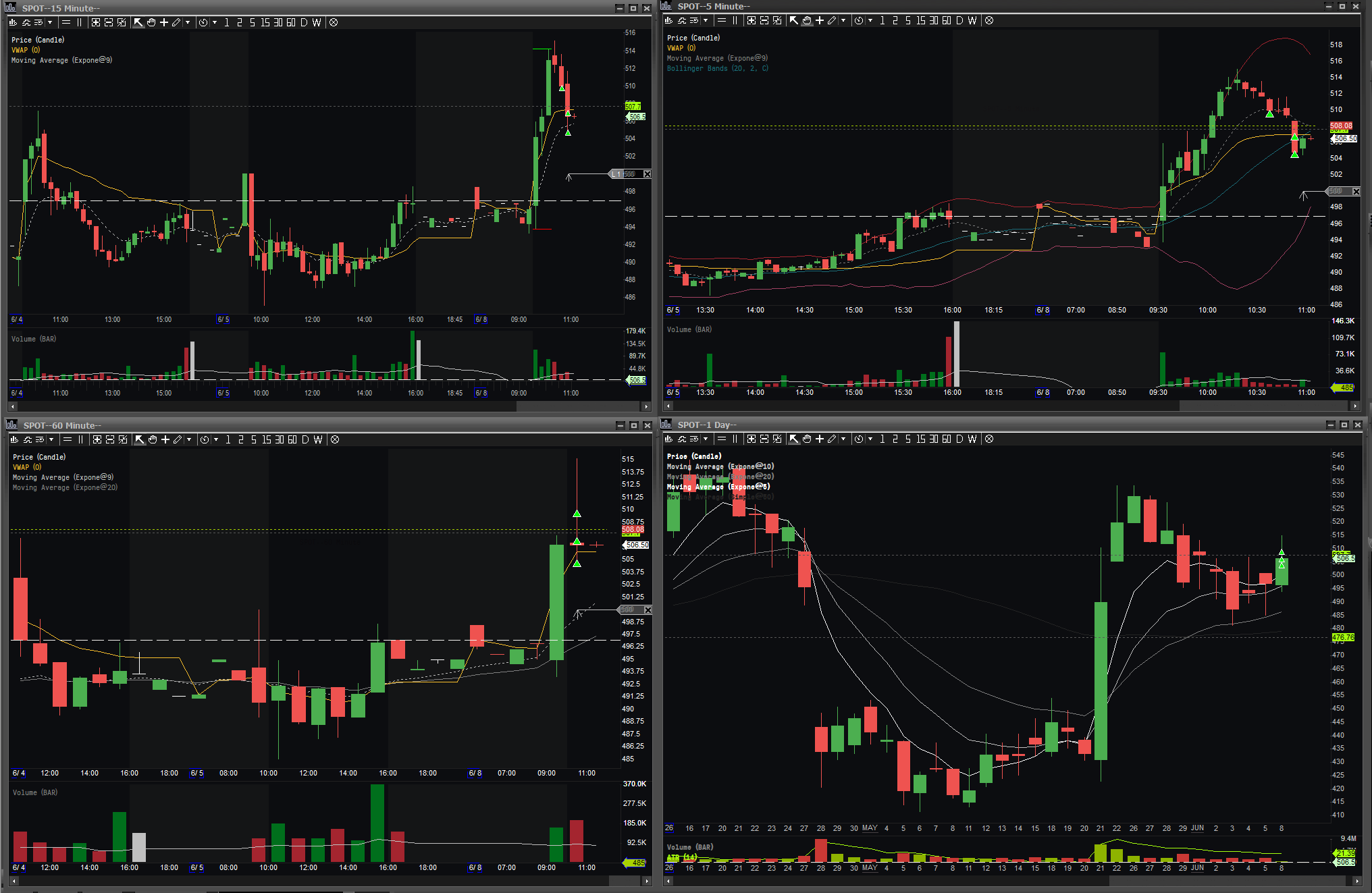
Task: Switch SPOT 1 Day chart to Weekly (W) interval
Action: pos(972,439)
